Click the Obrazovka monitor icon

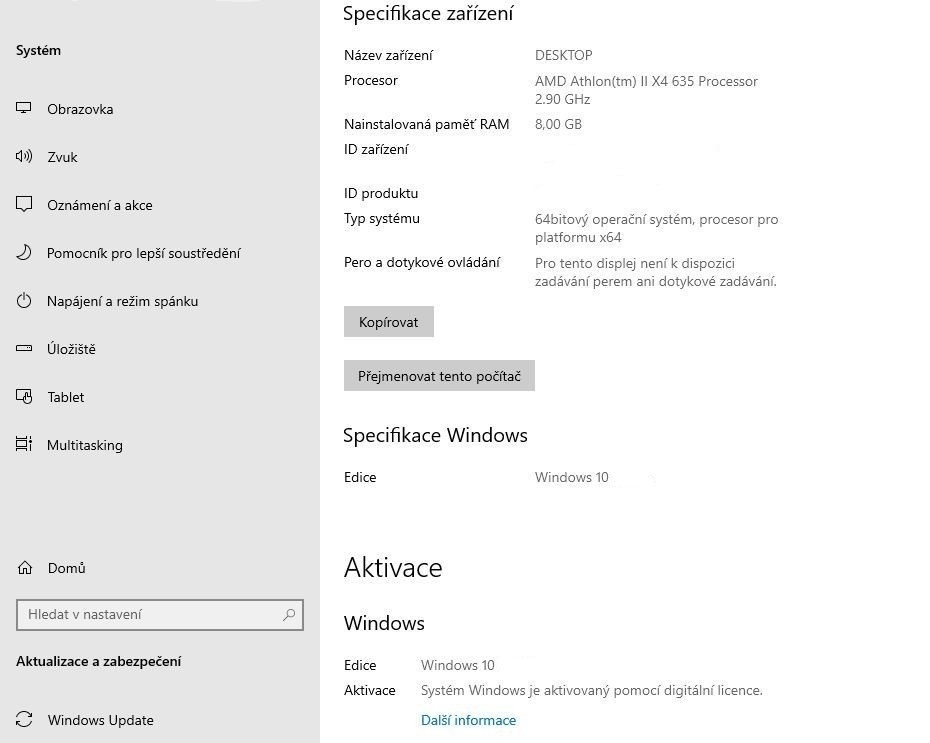24,108
